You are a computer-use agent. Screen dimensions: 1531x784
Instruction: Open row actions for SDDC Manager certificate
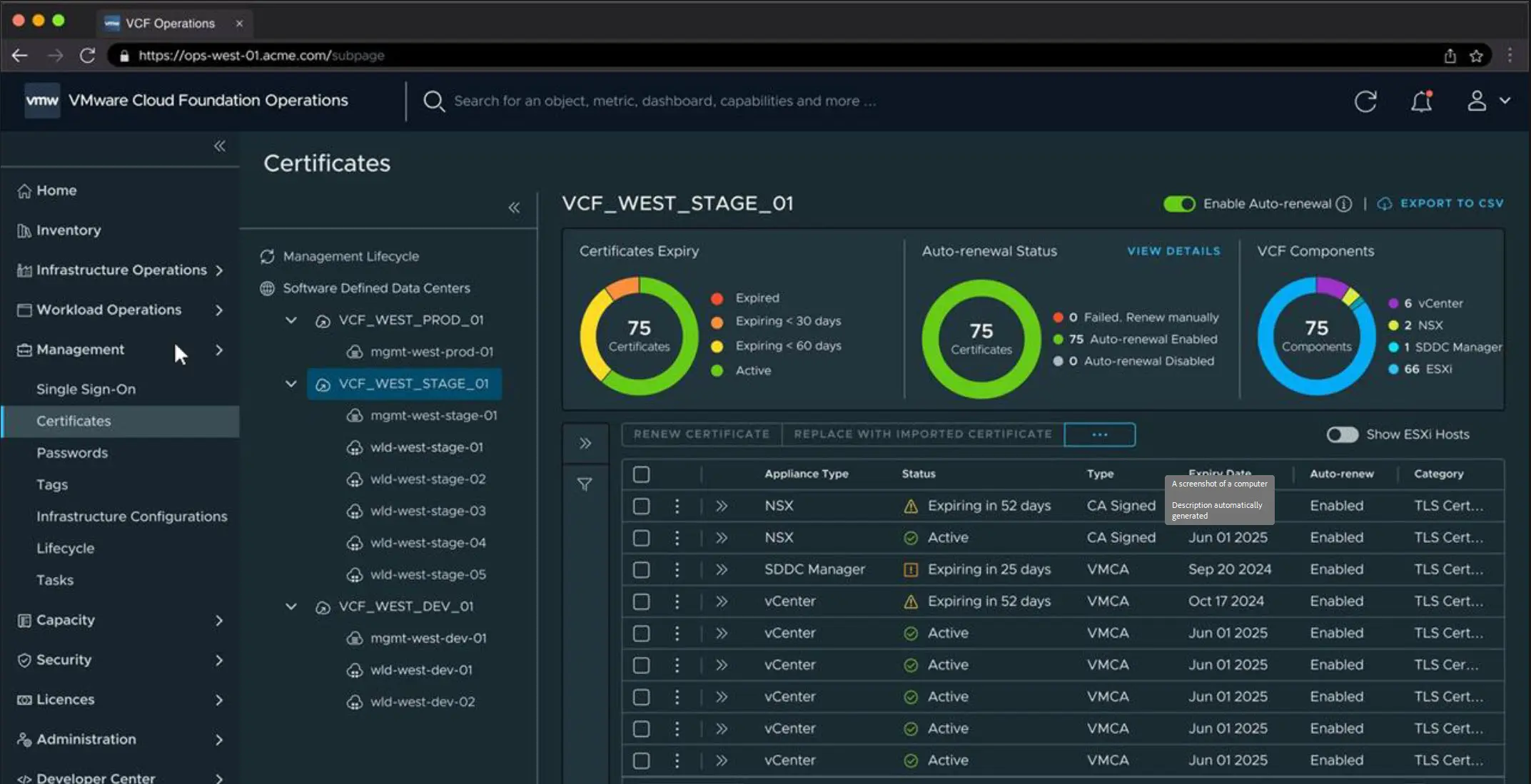[677, 569]
